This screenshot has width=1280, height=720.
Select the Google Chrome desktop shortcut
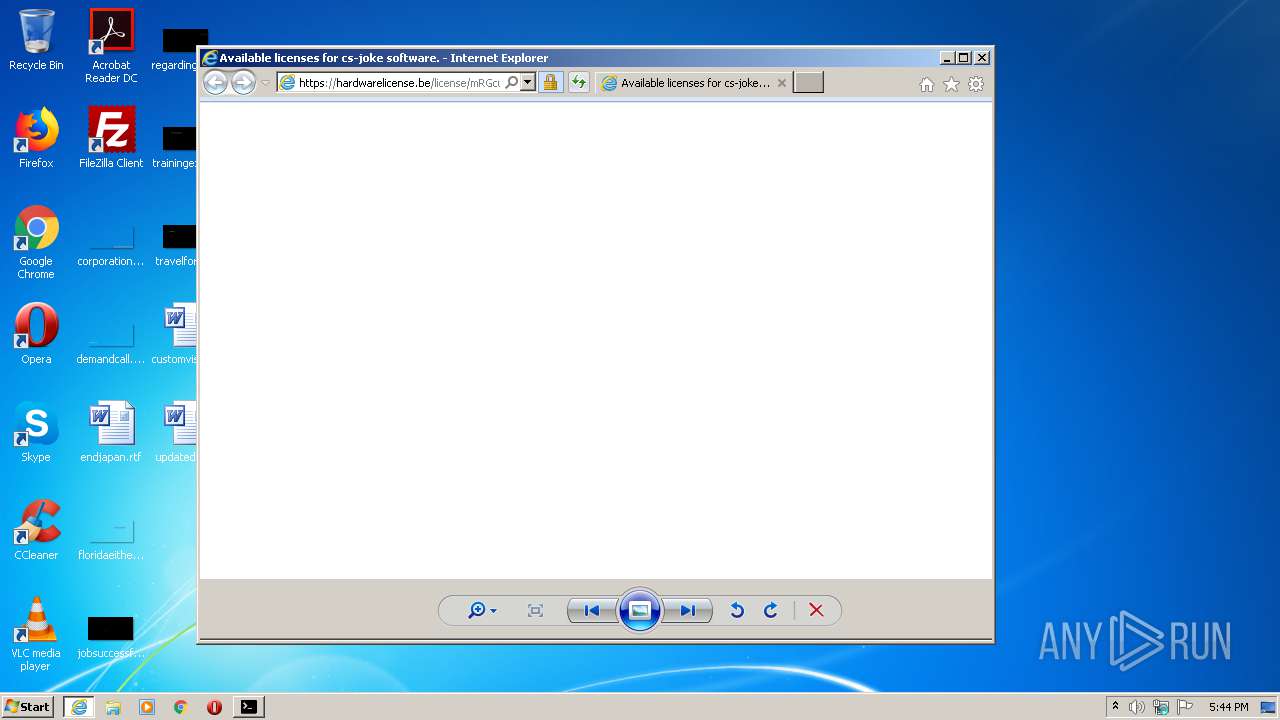[x=36, y=242]
